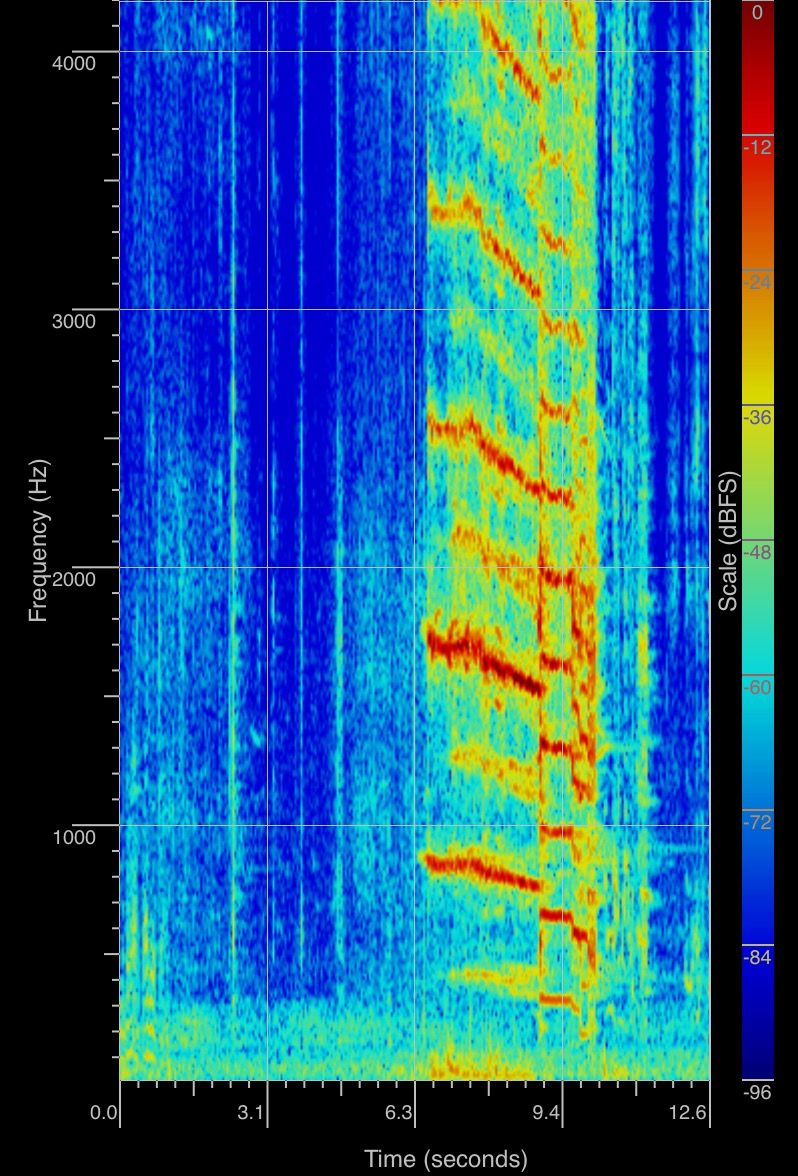
Task: Pick the -24 dBFS level on color scale
Action: pyautogui.click(x=757, y=282)
